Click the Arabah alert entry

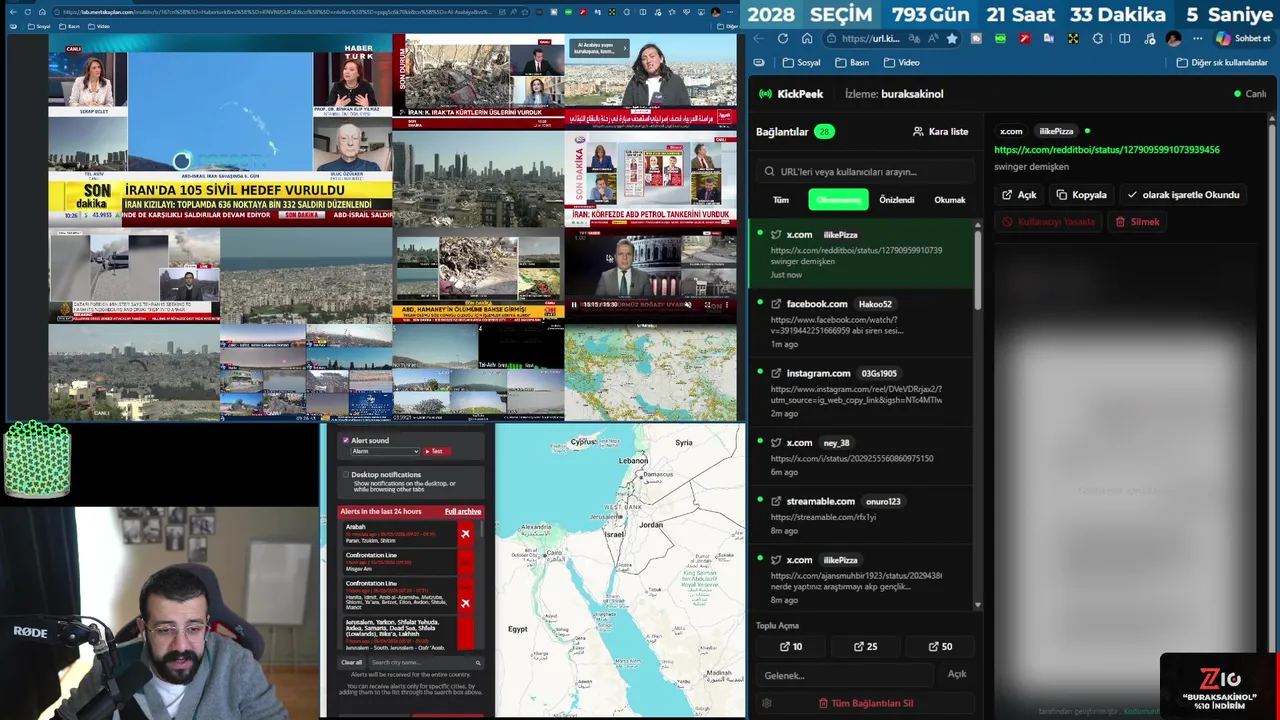click(398, 533)
